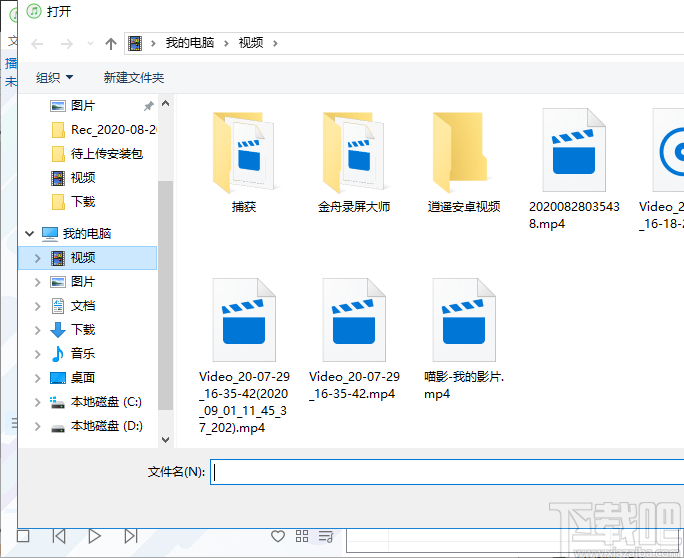Click next track in background player
This screenshot has width=684, height=558.
131,536
